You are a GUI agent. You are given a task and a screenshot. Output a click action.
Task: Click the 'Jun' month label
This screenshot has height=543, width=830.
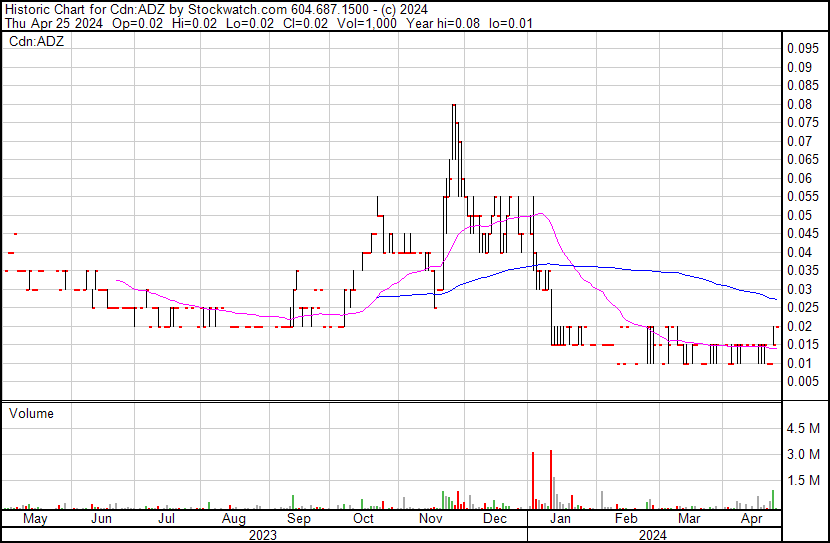(101, 519)
